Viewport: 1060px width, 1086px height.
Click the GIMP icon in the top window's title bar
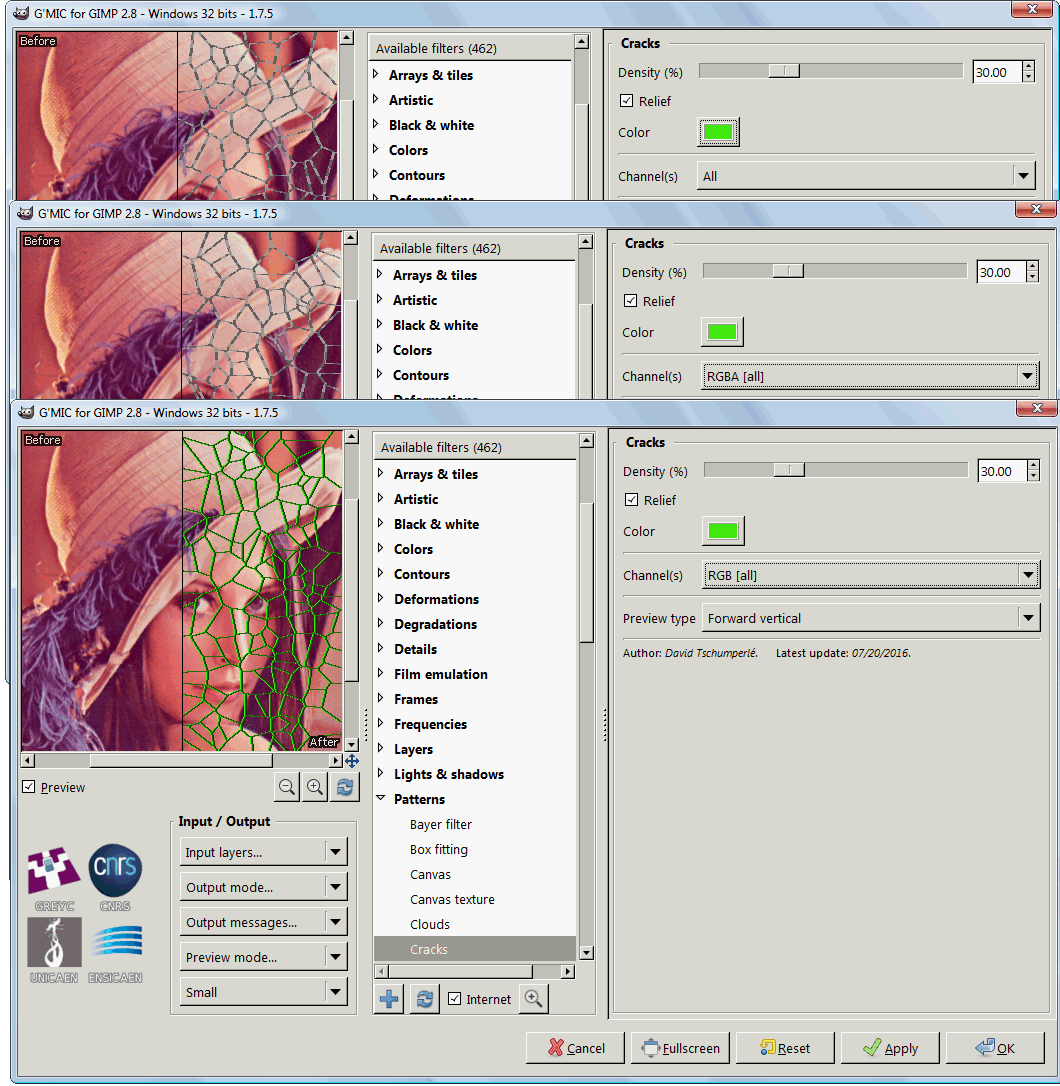pos(21,13)
